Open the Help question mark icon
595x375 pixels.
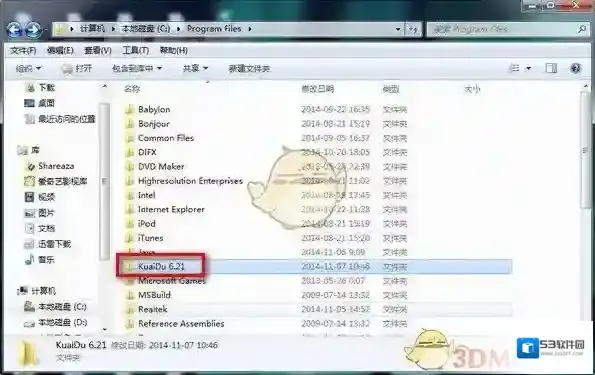point(575,68)
